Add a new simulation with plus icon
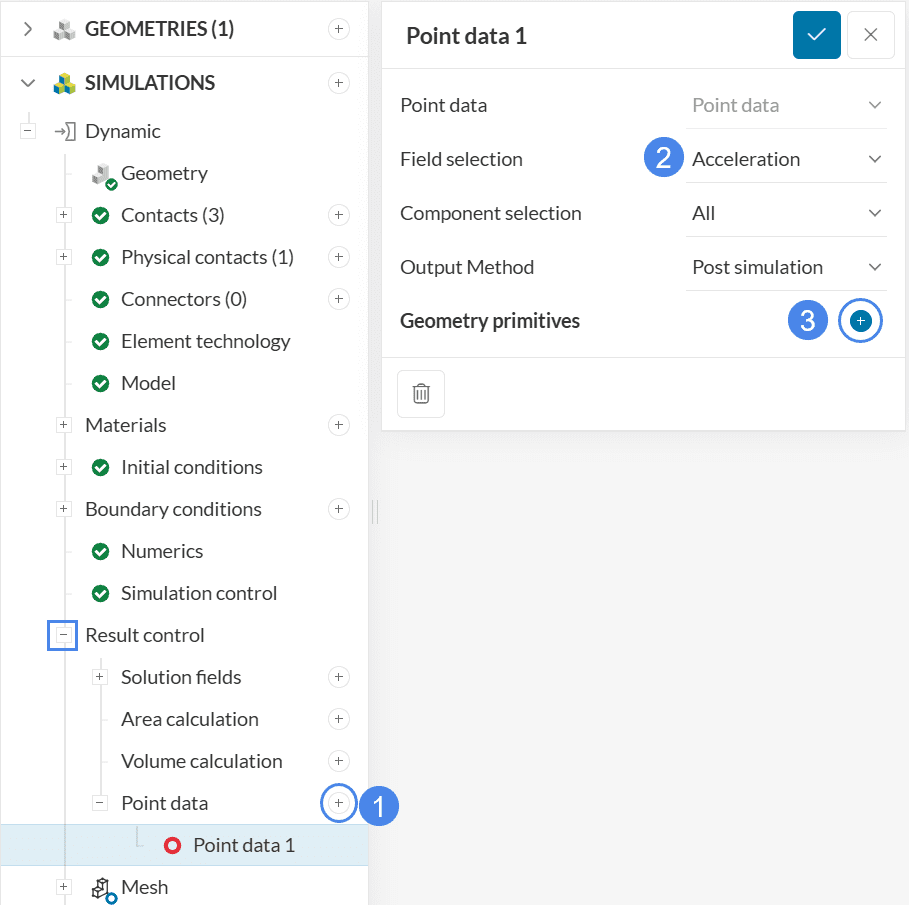 [x=338, y=82]
